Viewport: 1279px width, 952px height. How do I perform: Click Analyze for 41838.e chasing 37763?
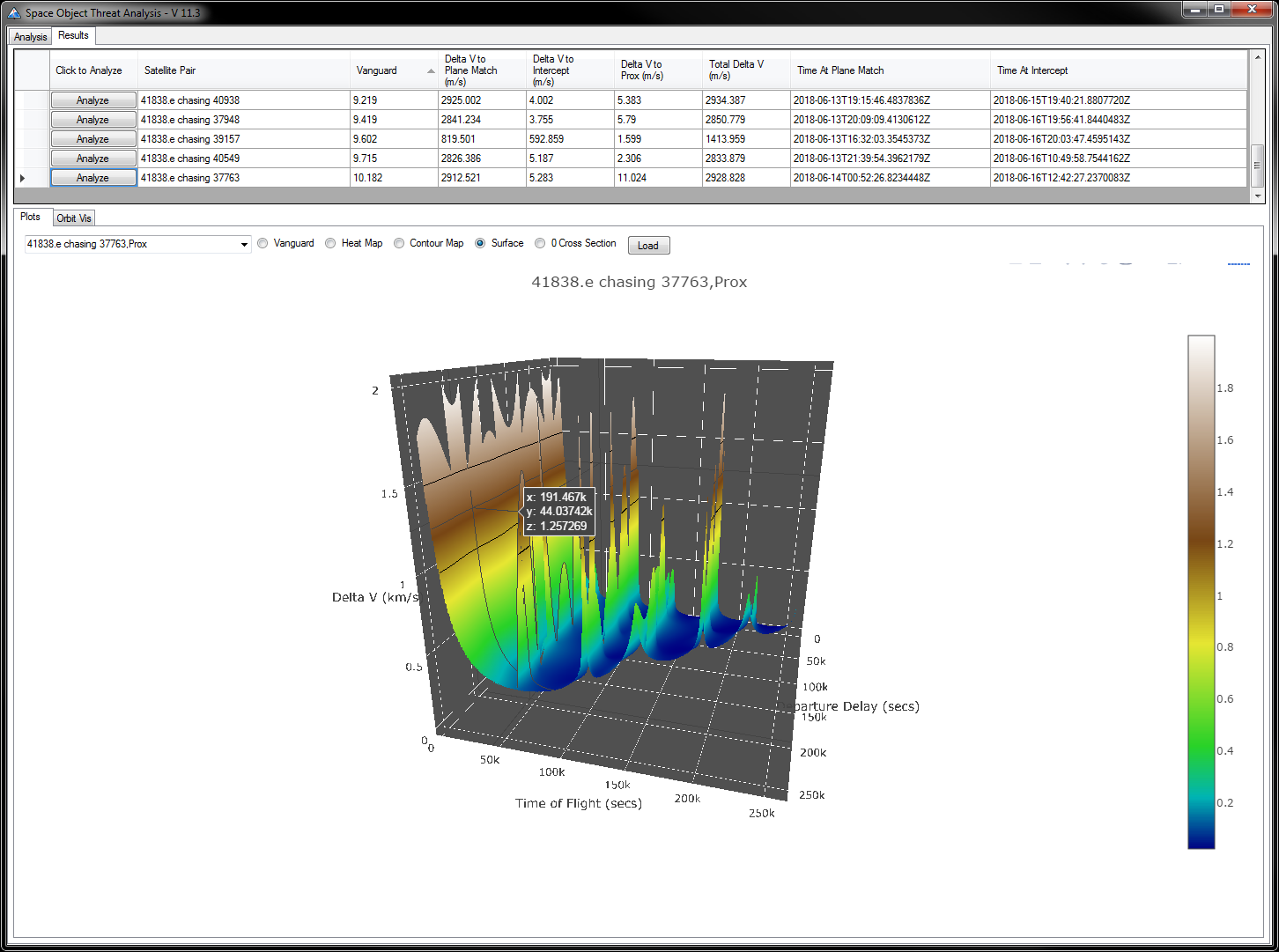click(92, 178)
